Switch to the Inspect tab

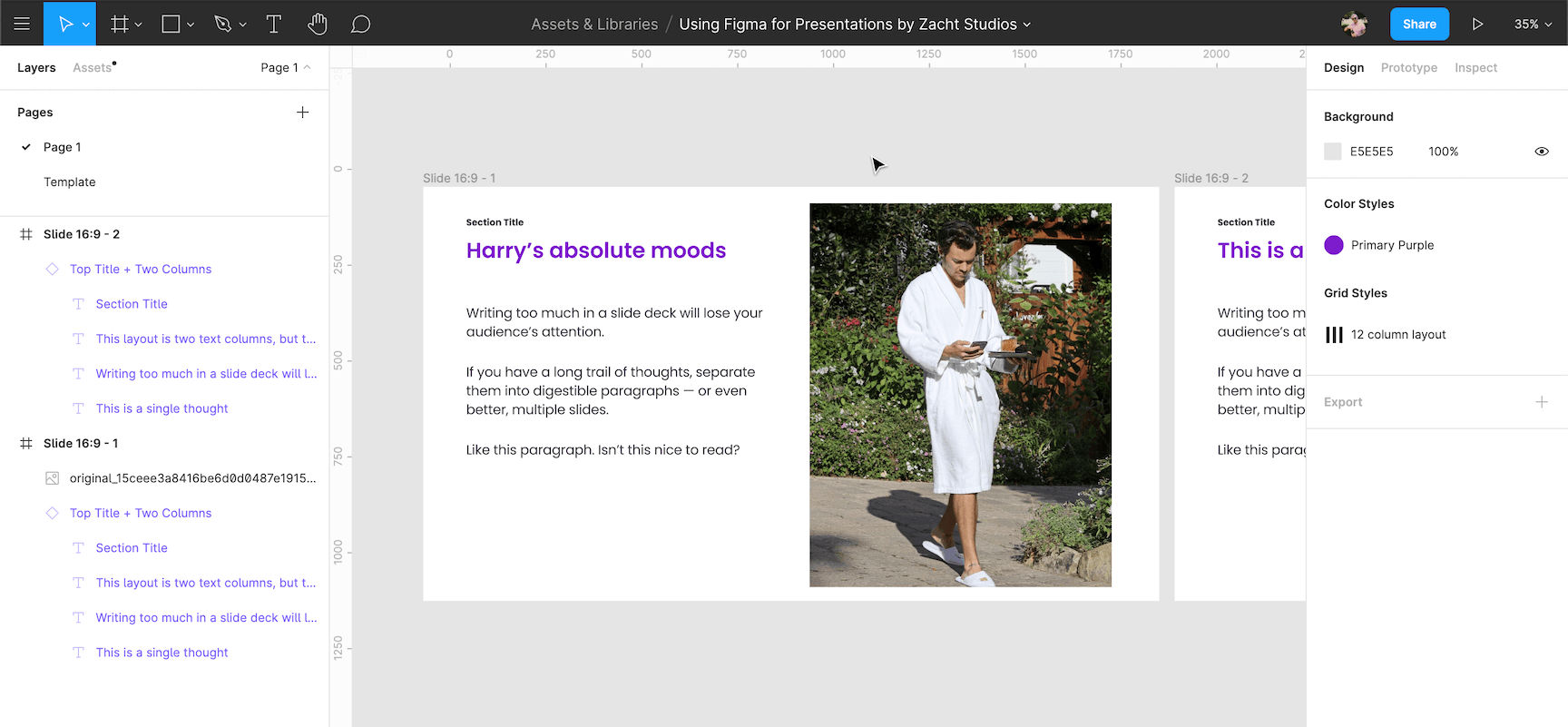click(1475, 67)
